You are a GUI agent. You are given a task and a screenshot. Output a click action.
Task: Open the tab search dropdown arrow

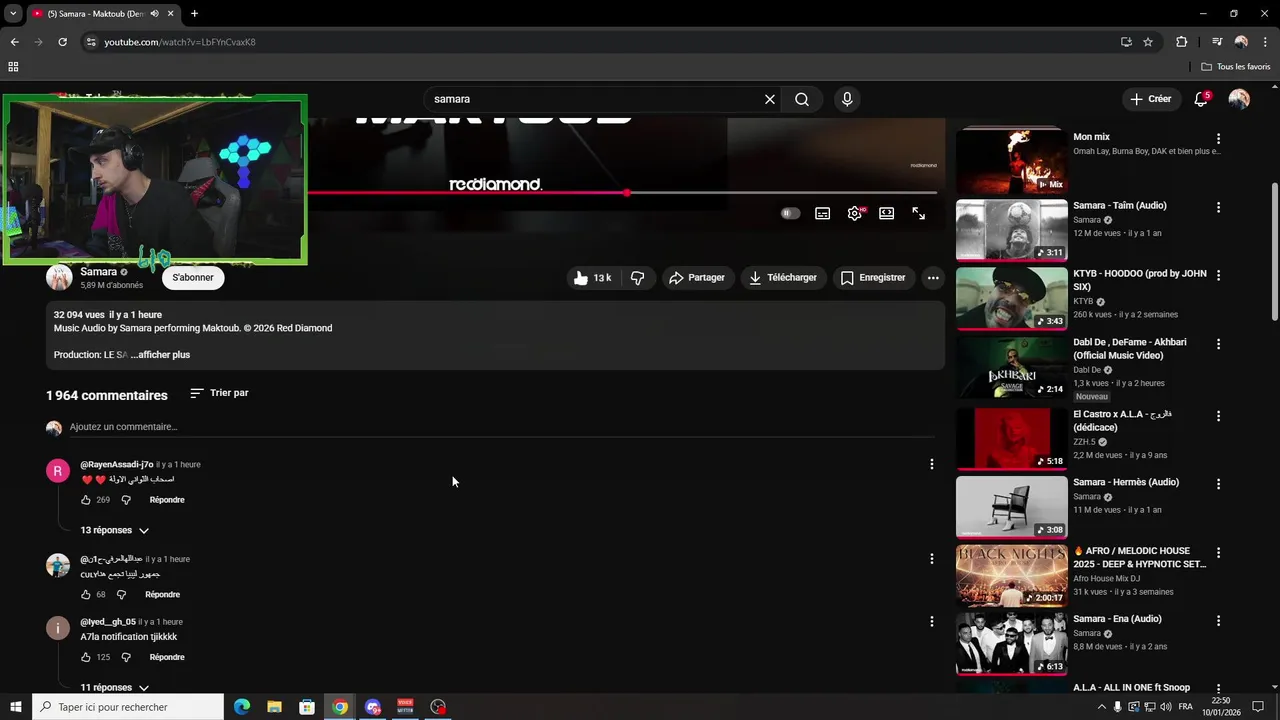[x=13, y=13]
